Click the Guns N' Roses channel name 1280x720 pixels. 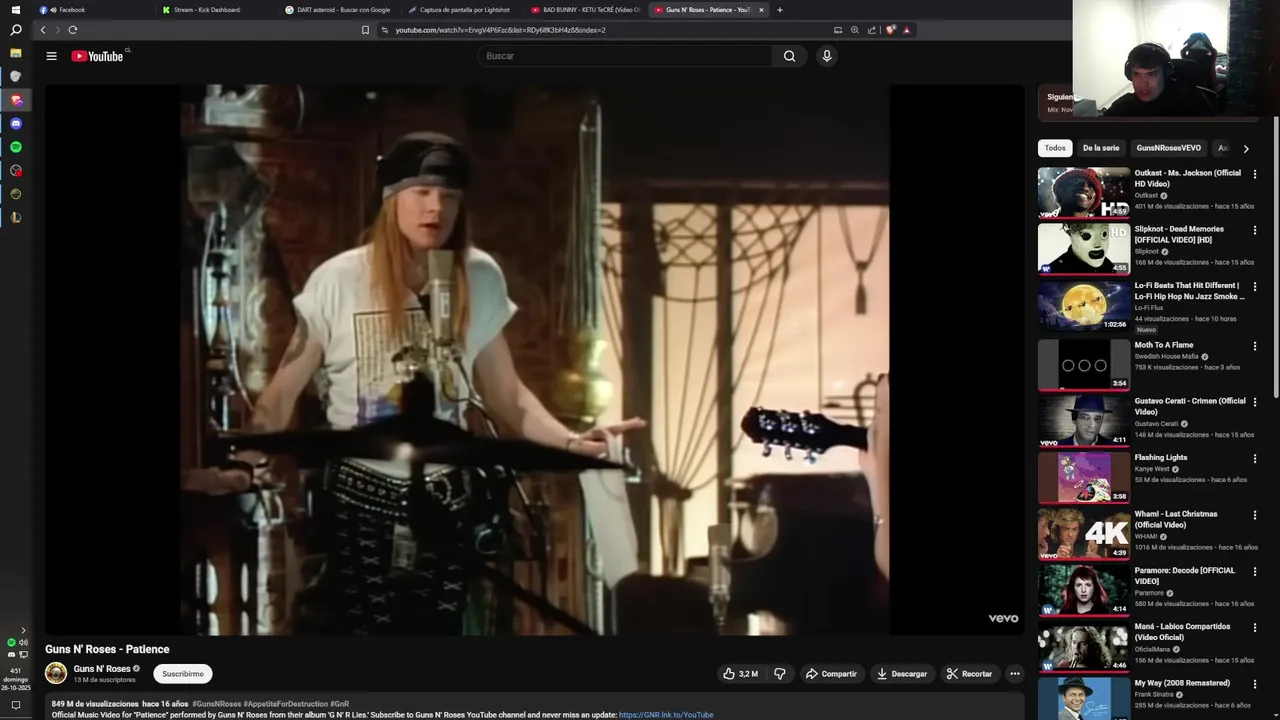pos(102,669)
